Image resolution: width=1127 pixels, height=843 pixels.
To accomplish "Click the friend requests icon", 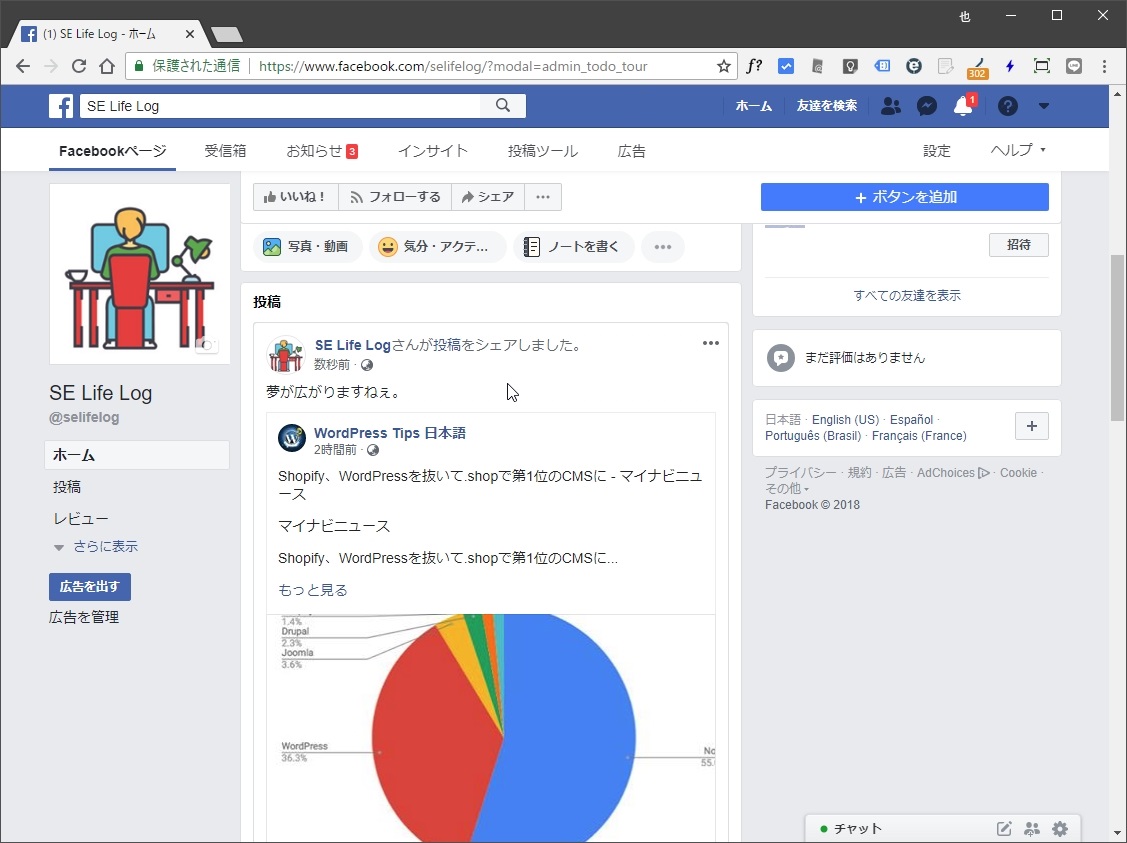I will tap(890, 106).
